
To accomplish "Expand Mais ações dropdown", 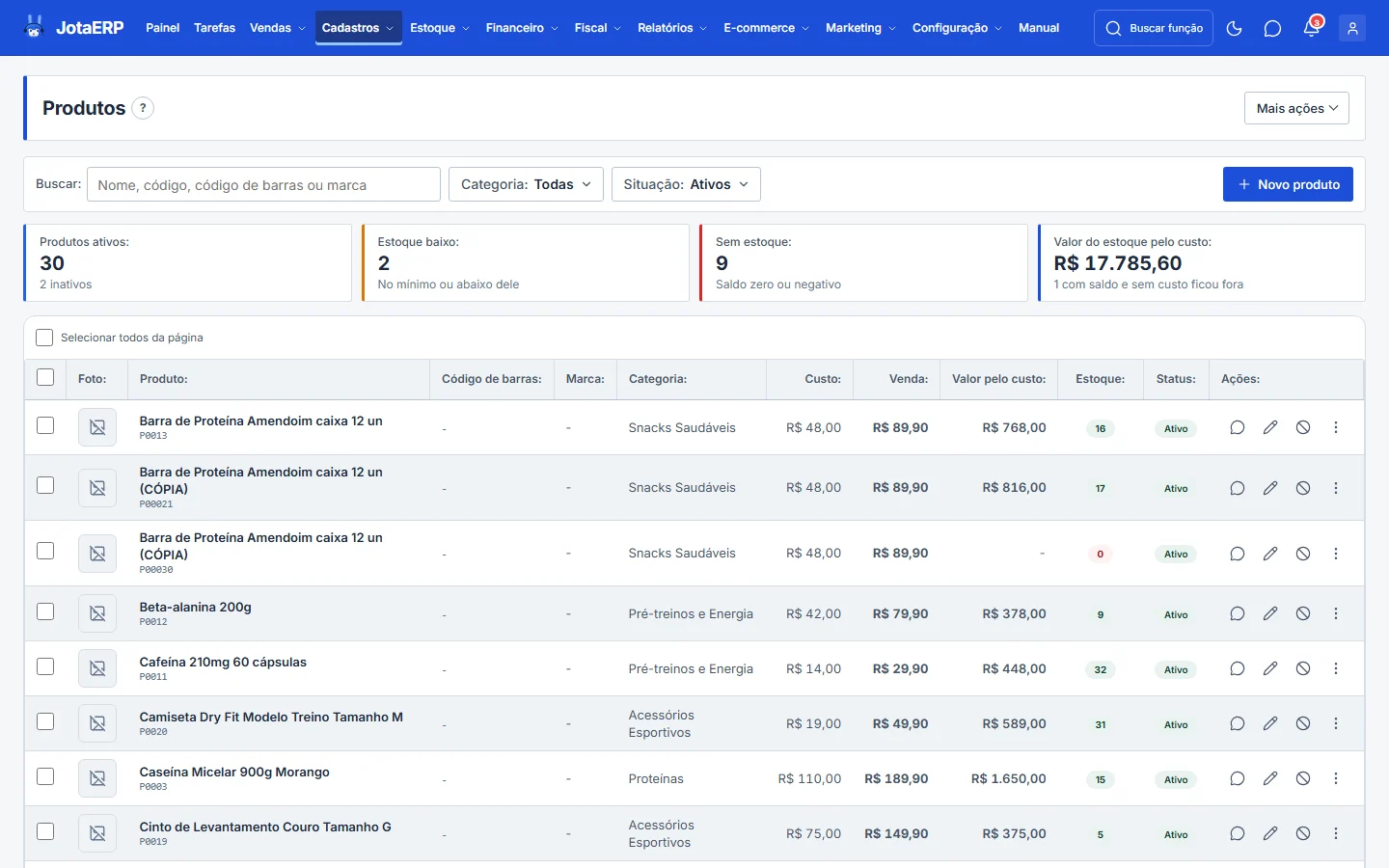I will (1296, 108).
